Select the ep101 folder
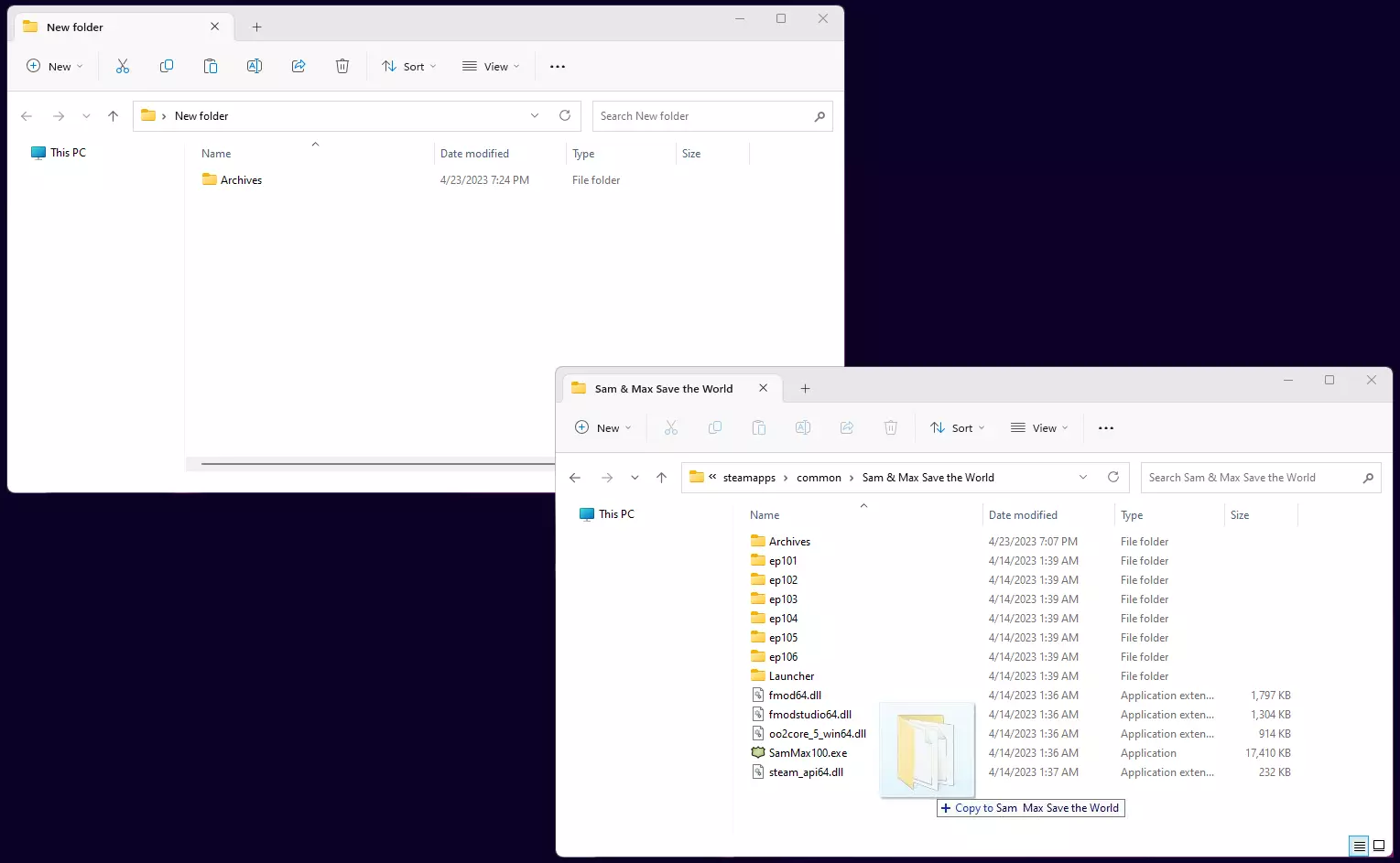This screenshot has height=863, width=1400. [x=774, y=561]
